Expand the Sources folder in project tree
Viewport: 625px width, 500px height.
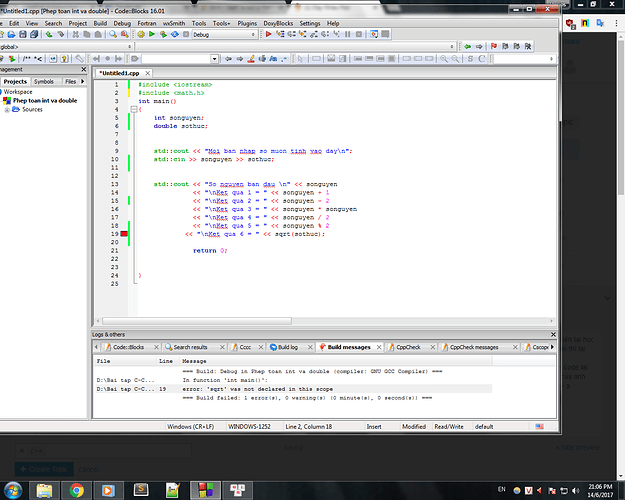[7, 109]
